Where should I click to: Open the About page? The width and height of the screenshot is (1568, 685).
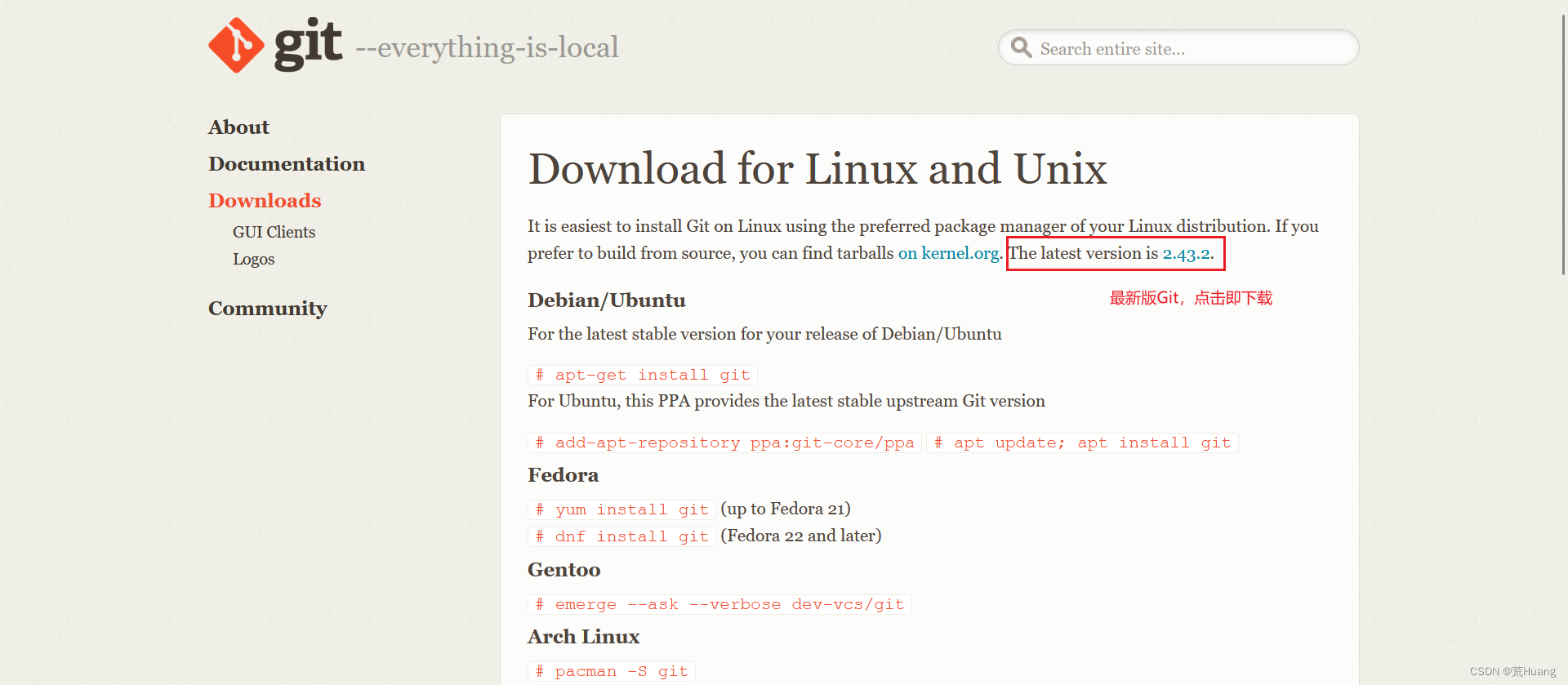[x=238, y=127]
